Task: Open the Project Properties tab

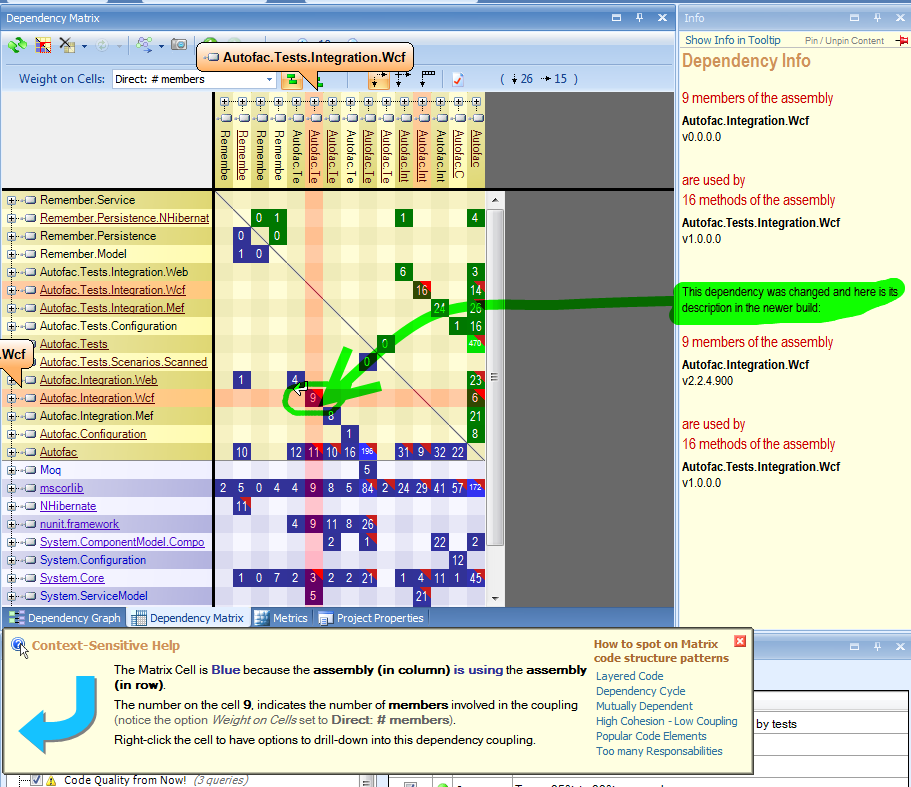Action: (372, 618)
